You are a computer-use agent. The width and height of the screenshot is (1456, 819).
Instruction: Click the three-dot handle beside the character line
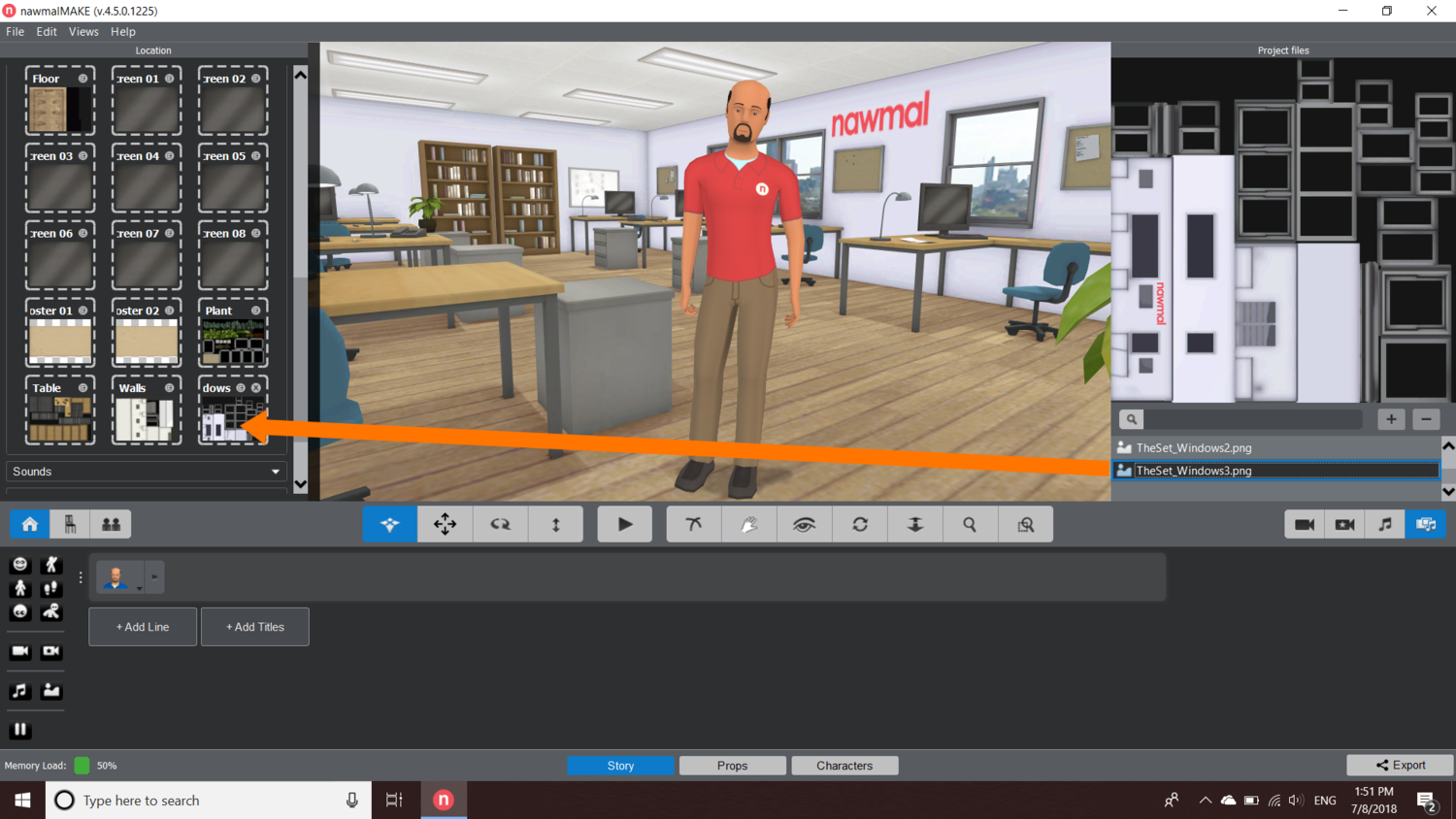tap(81, 577)
